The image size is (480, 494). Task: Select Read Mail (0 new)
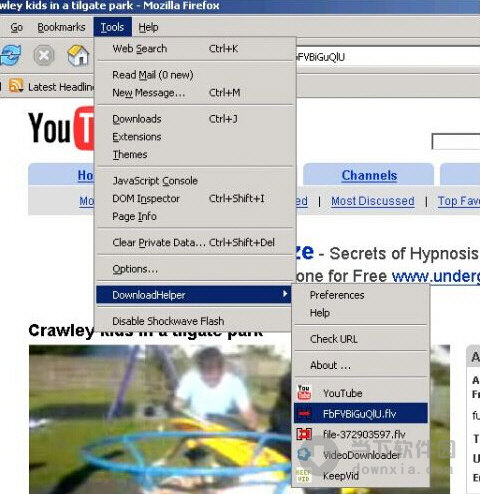pyautogui.click(x=195, y=75)
